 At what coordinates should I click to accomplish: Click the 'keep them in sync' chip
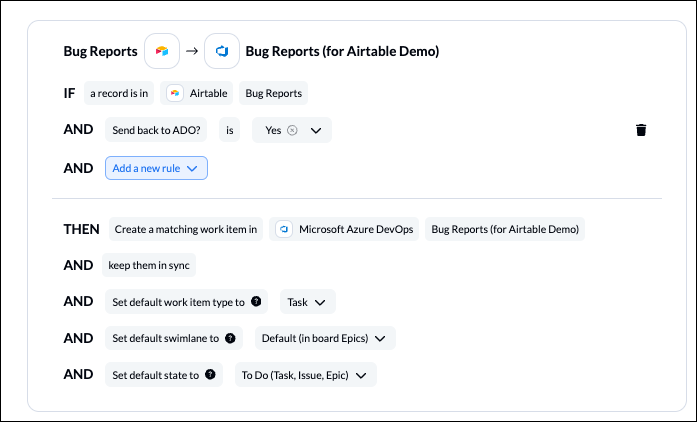click(149, 265)
